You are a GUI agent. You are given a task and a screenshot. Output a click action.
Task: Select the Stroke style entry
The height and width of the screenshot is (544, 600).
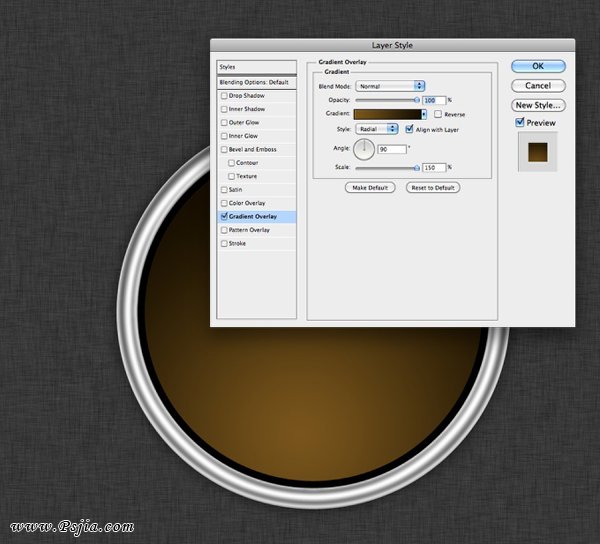pyautogui.click(x=237, y=244)
